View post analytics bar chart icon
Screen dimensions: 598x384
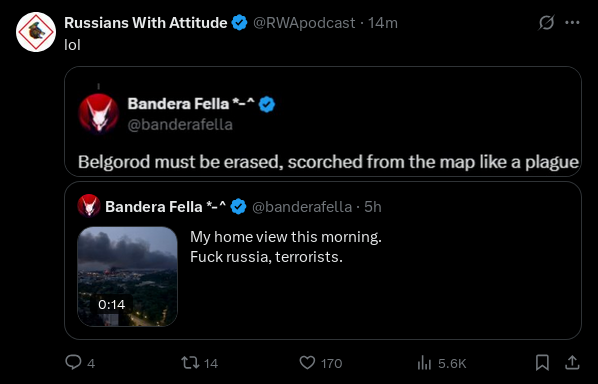coord(424,363)
